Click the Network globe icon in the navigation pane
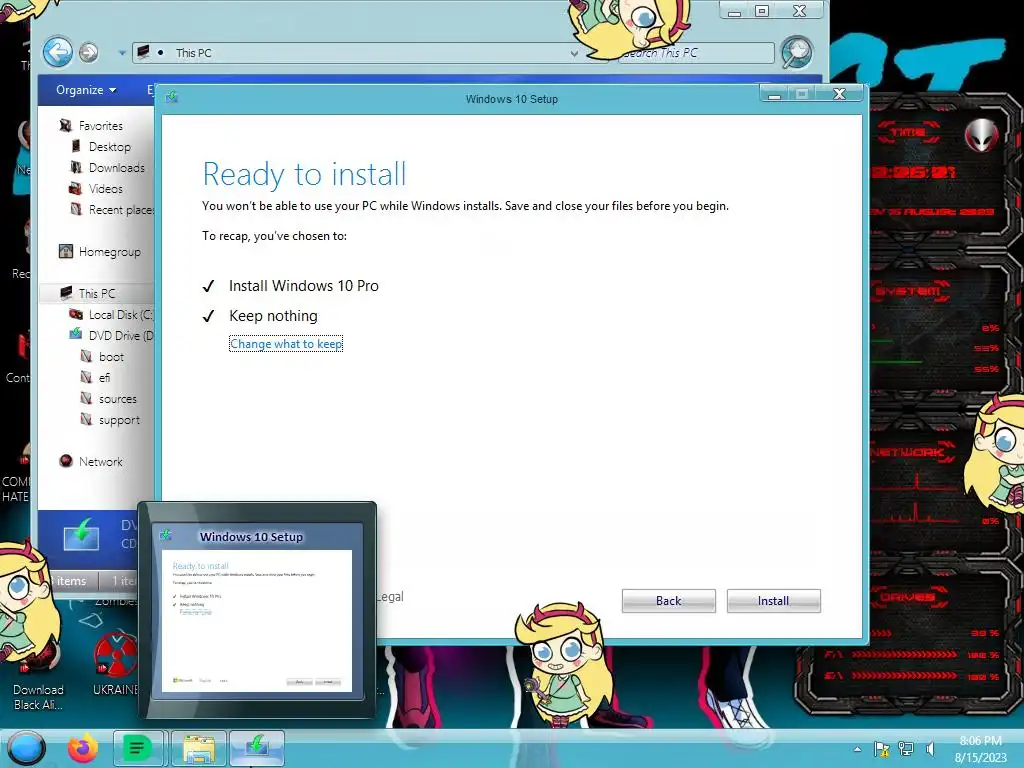1024x768 pixels. tap(65, 460)
